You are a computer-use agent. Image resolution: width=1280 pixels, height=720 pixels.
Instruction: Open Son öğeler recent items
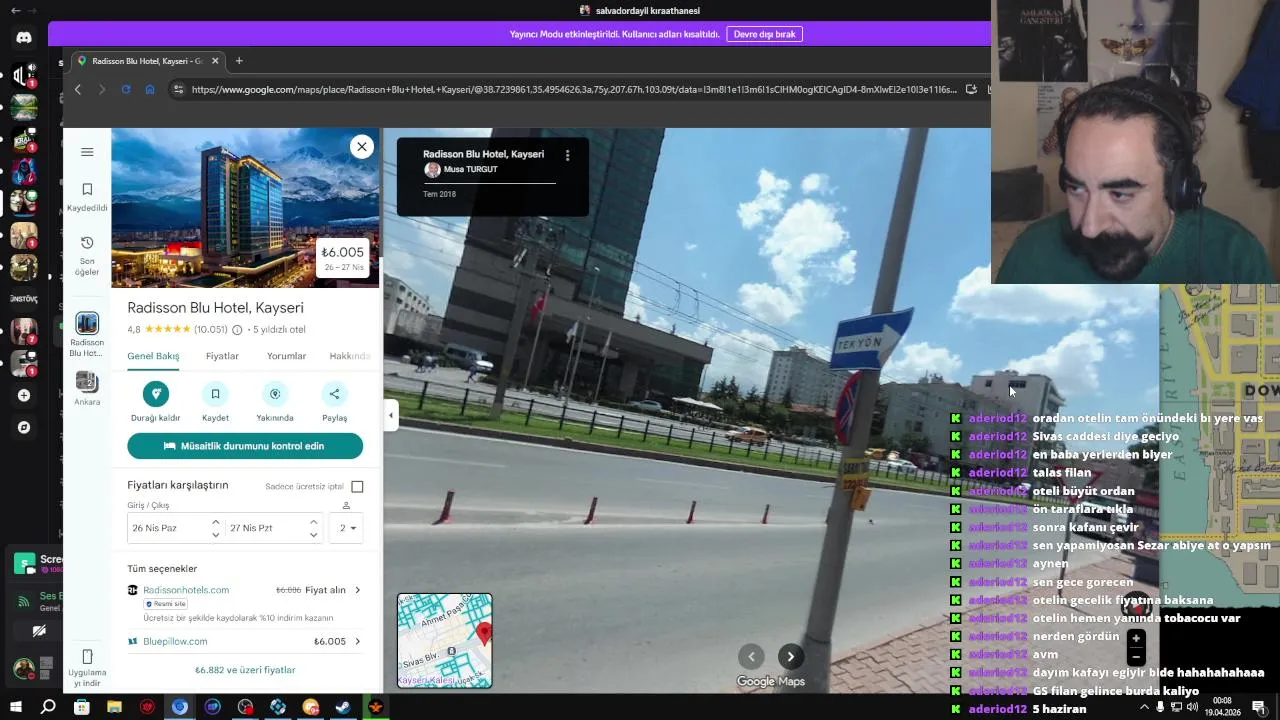coord(87,256)
